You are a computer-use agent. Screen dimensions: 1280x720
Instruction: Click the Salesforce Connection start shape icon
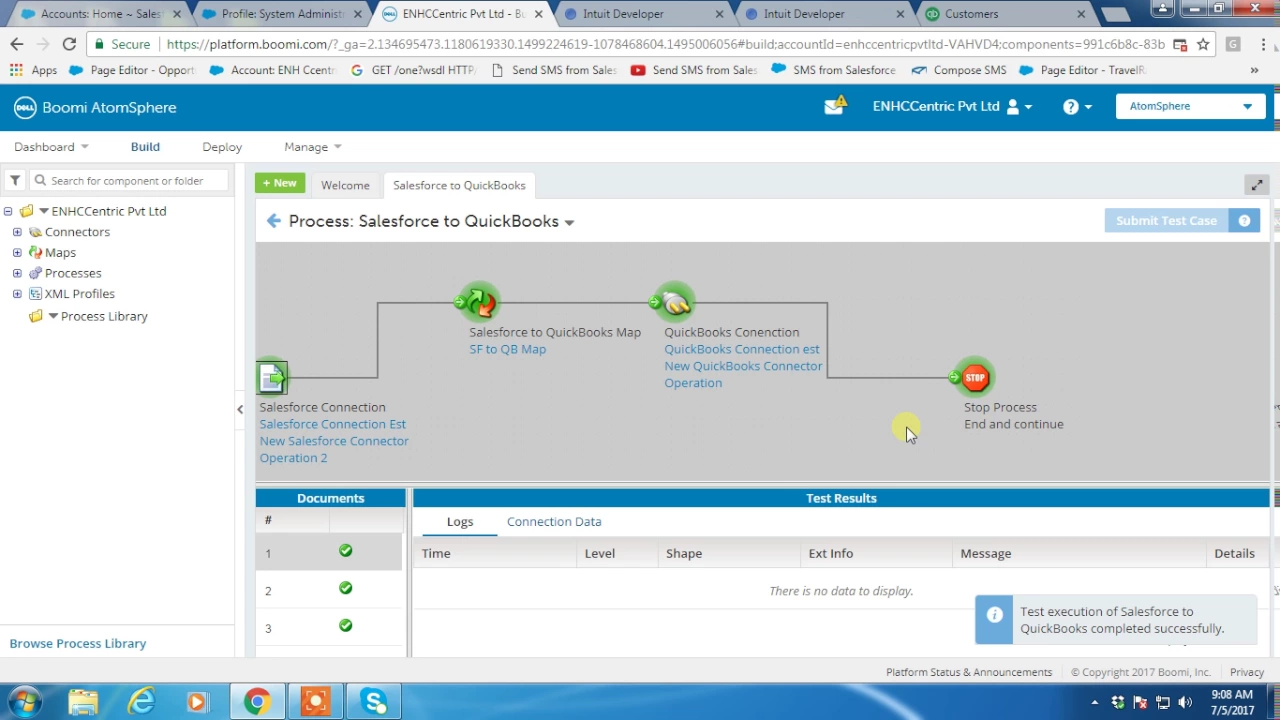click(x=272, y=378)
